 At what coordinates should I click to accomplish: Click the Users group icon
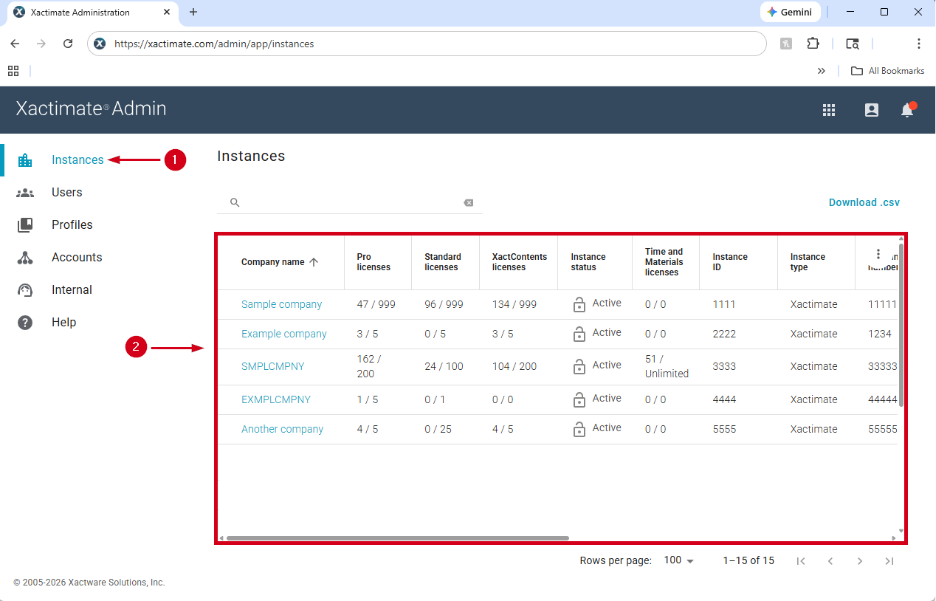[x=25, y=193]
